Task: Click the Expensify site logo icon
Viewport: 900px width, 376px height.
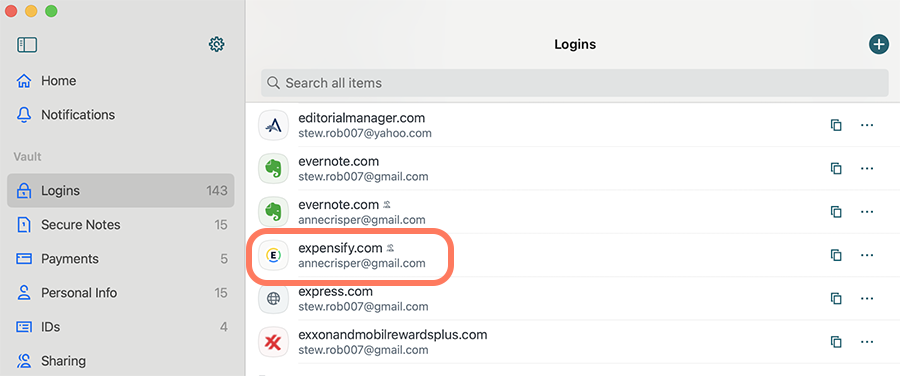Action: point(273,255)
